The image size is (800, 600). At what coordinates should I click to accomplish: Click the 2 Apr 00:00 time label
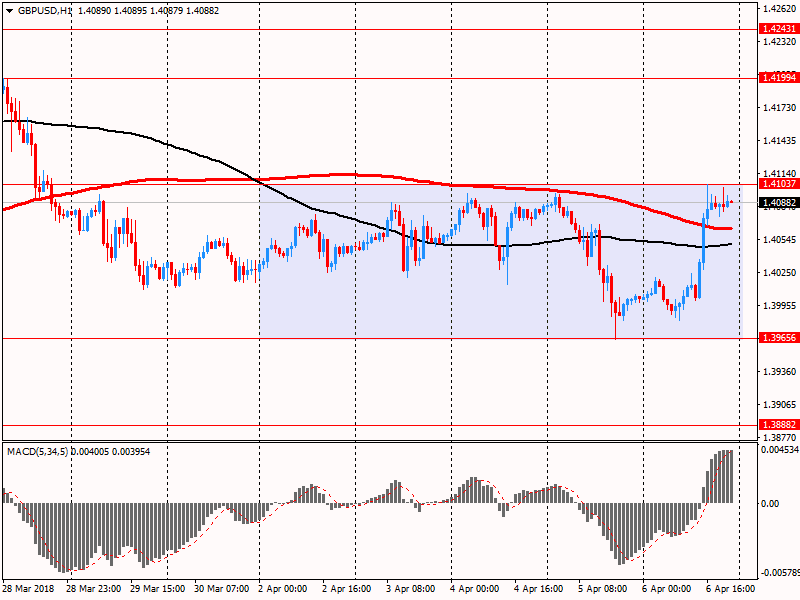pyautogui.click(x=283, y=589)
